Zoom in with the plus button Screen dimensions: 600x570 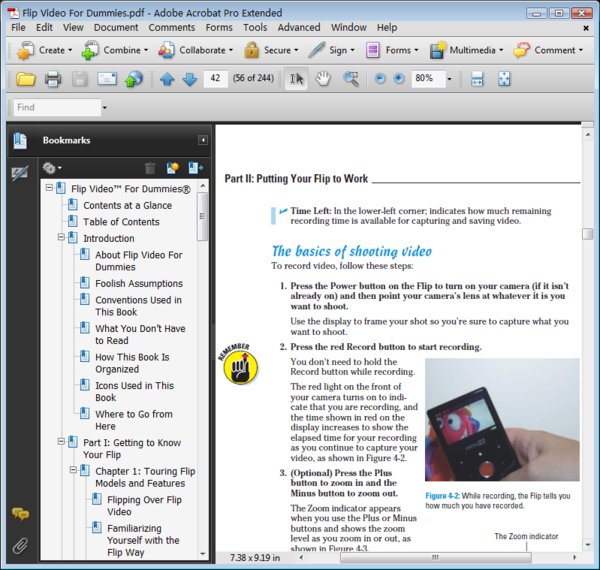[399, 79]
